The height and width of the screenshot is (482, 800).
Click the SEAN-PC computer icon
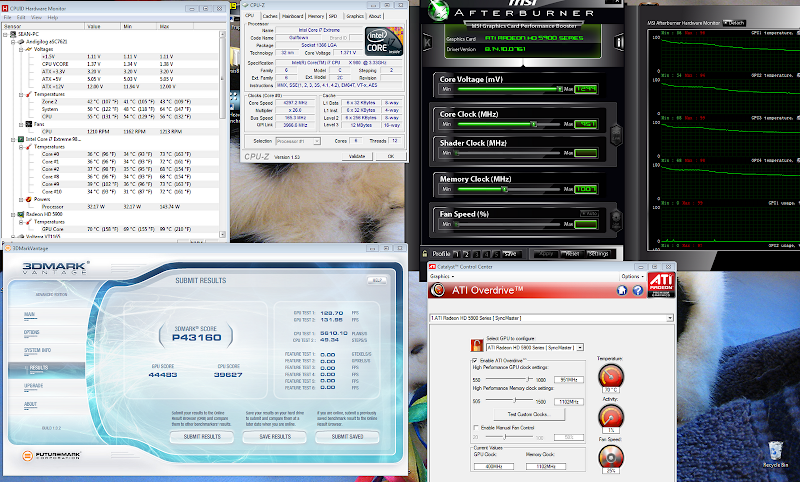pos(13,34)
